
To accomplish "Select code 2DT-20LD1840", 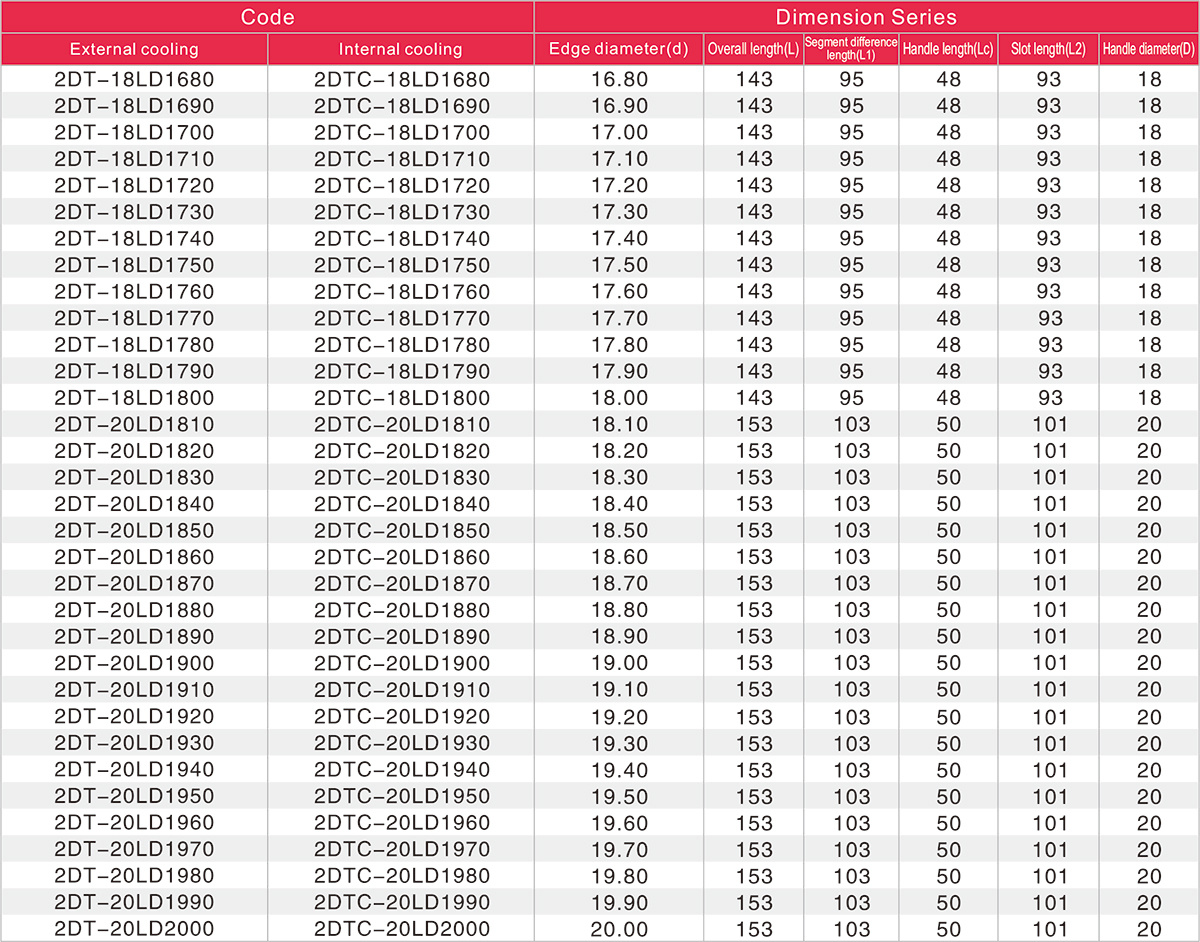I will [134, 503].
